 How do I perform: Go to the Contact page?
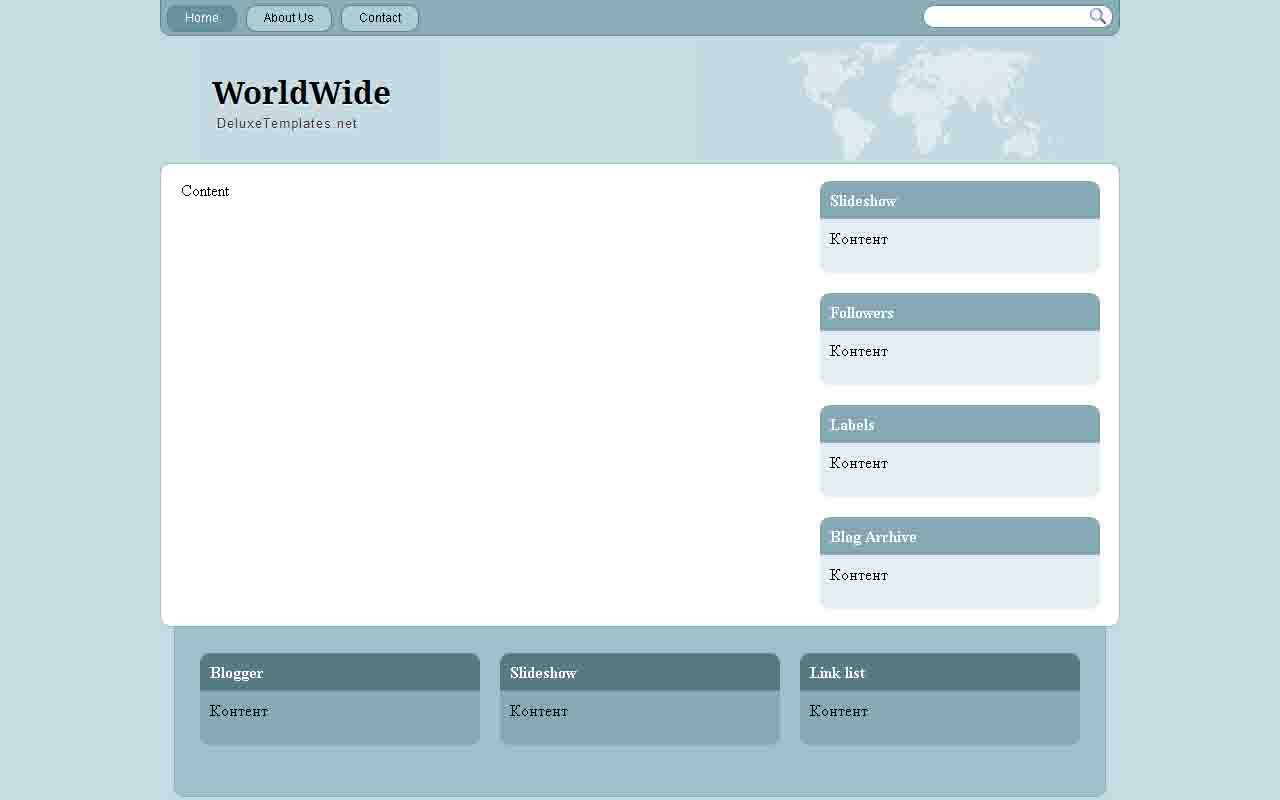379,17
